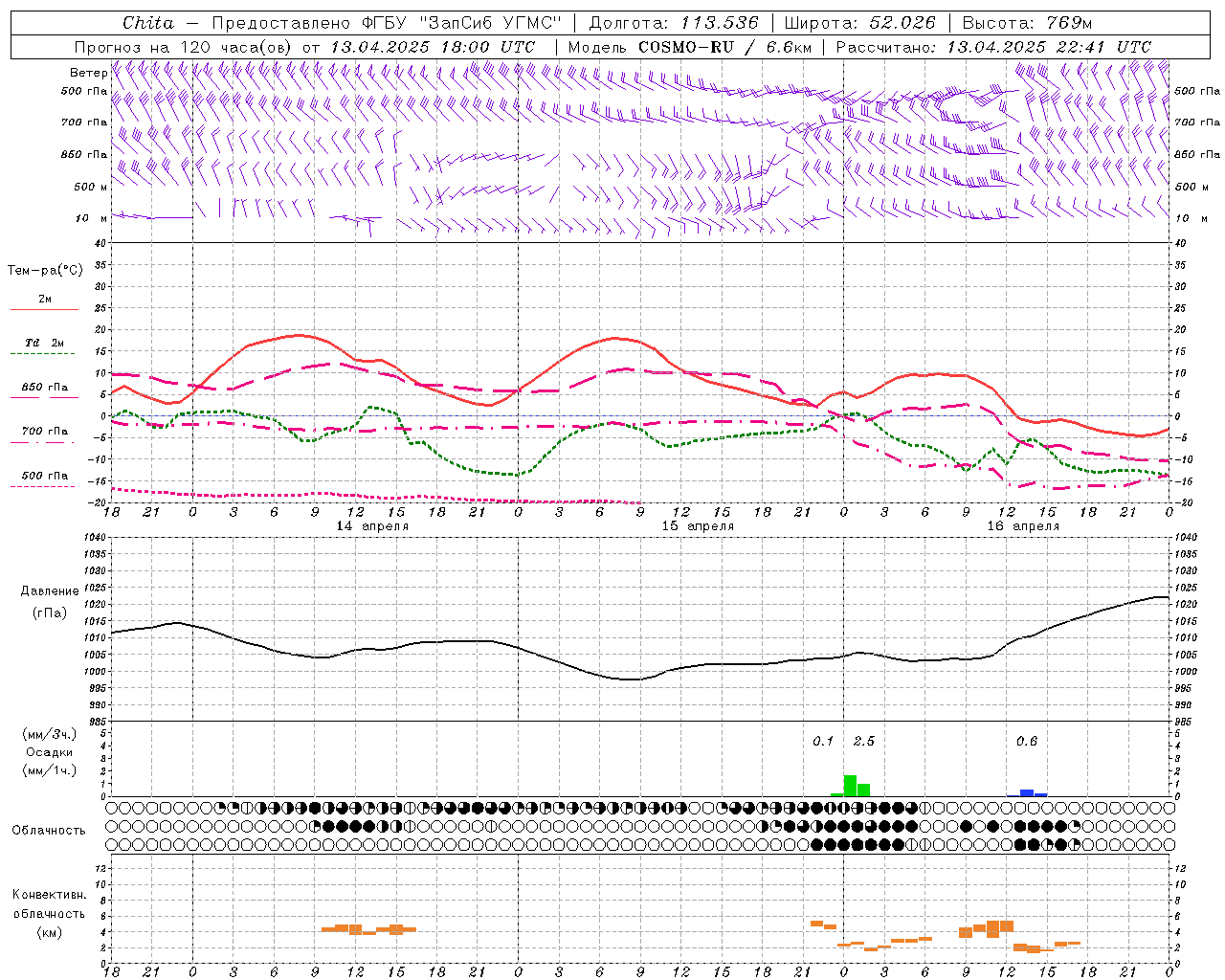Click the '0.1' precipitation amount value

823,742
